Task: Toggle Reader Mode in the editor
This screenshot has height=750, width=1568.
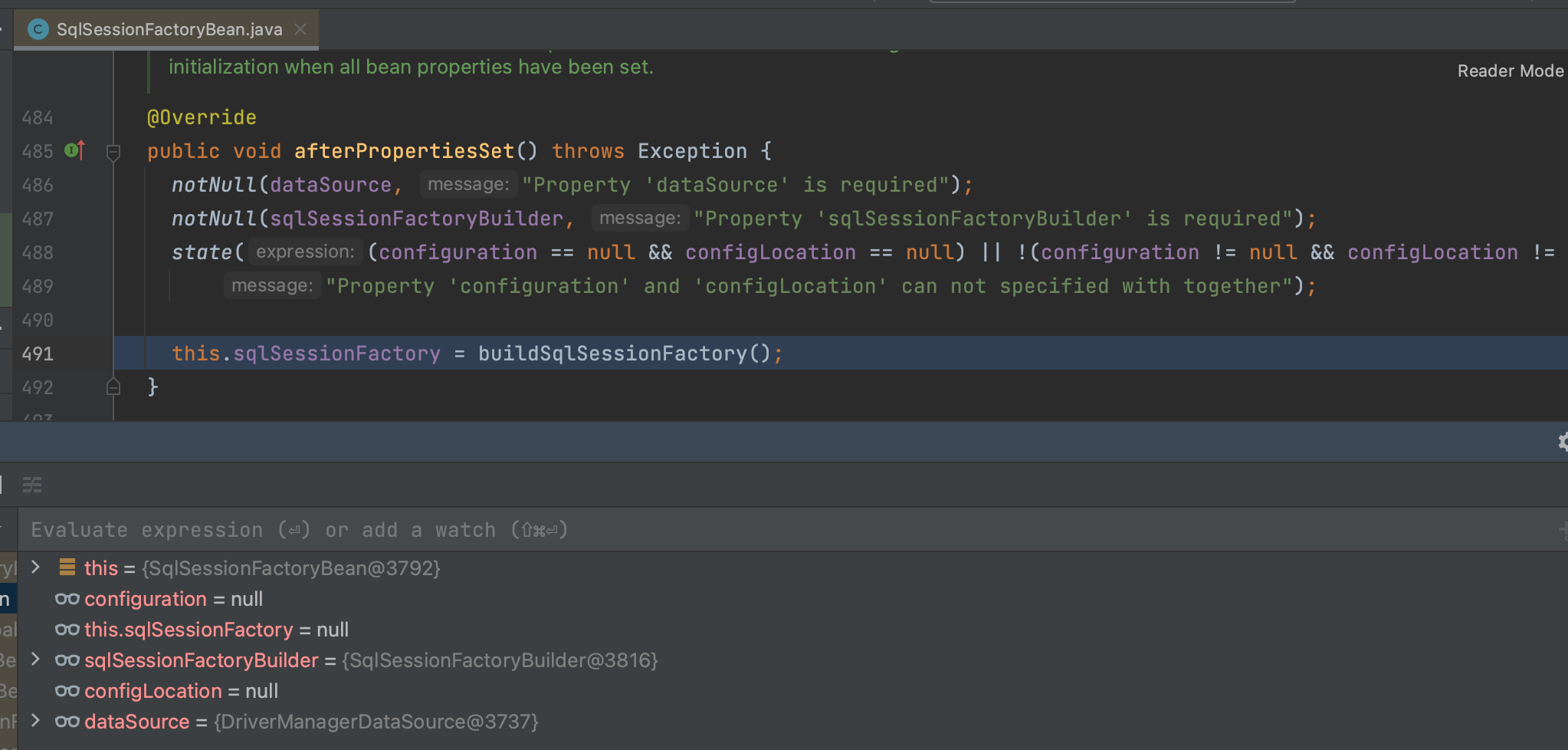Action: [1510, 71]
